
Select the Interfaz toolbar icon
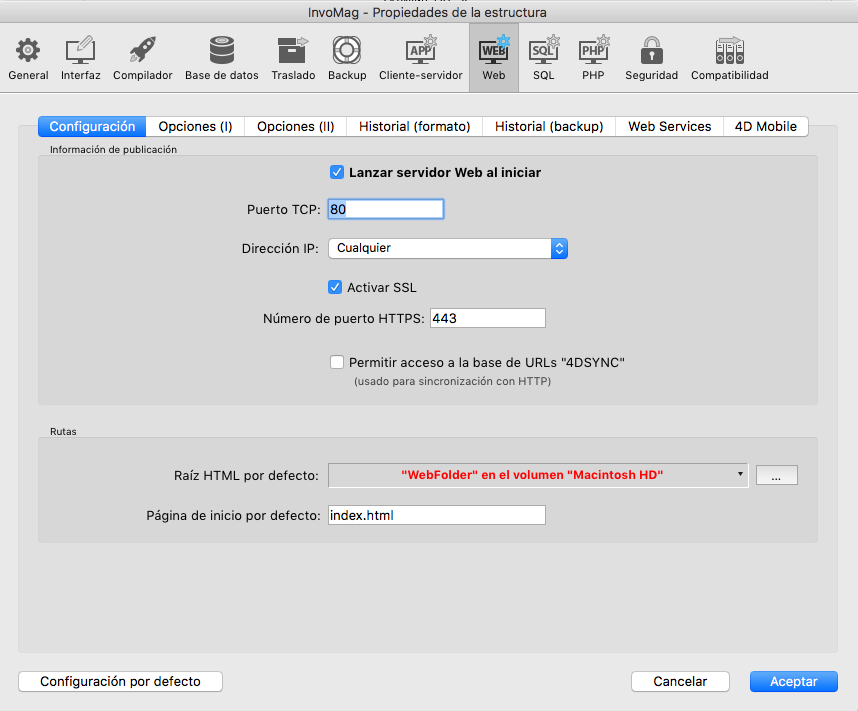pos(80,50)
